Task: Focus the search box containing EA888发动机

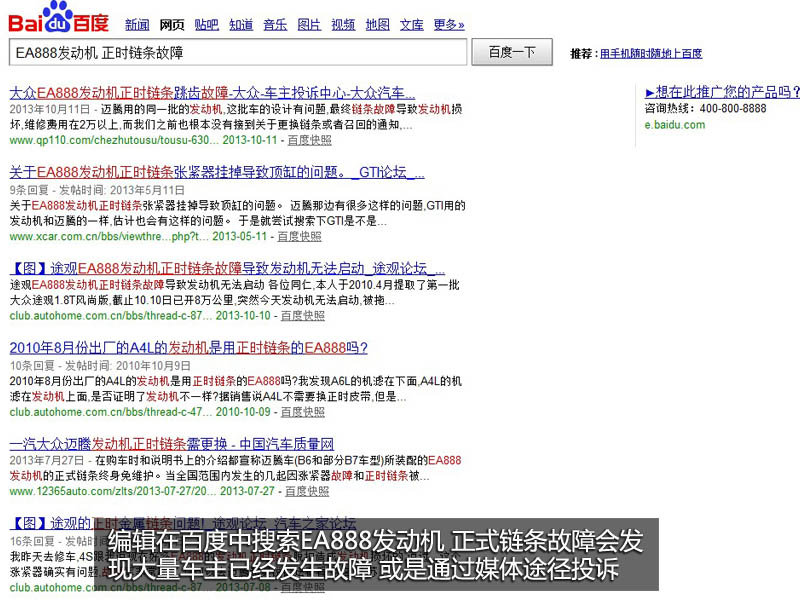Action: (x=238, y=53)
